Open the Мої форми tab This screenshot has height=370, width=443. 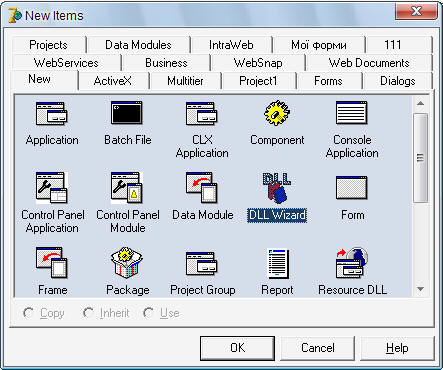click(x=319, y=45)
